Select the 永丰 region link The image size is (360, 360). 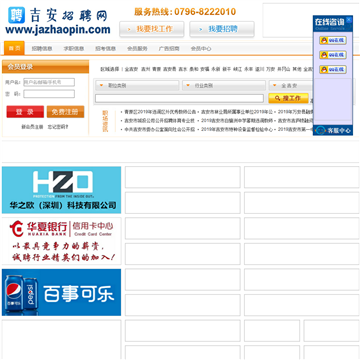coord(248,69)
